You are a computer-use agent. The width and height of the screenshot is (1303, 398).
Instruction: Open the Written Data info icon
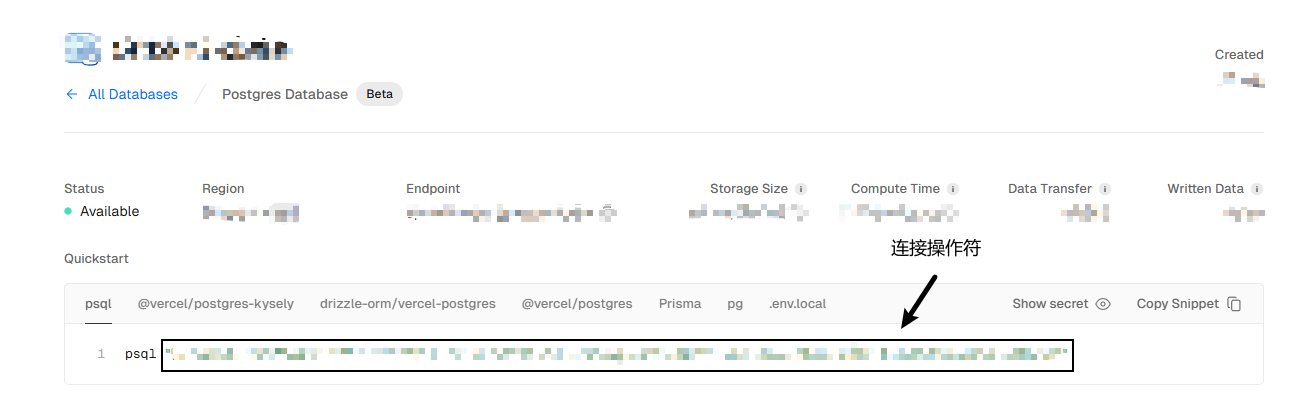[1257, 188]
